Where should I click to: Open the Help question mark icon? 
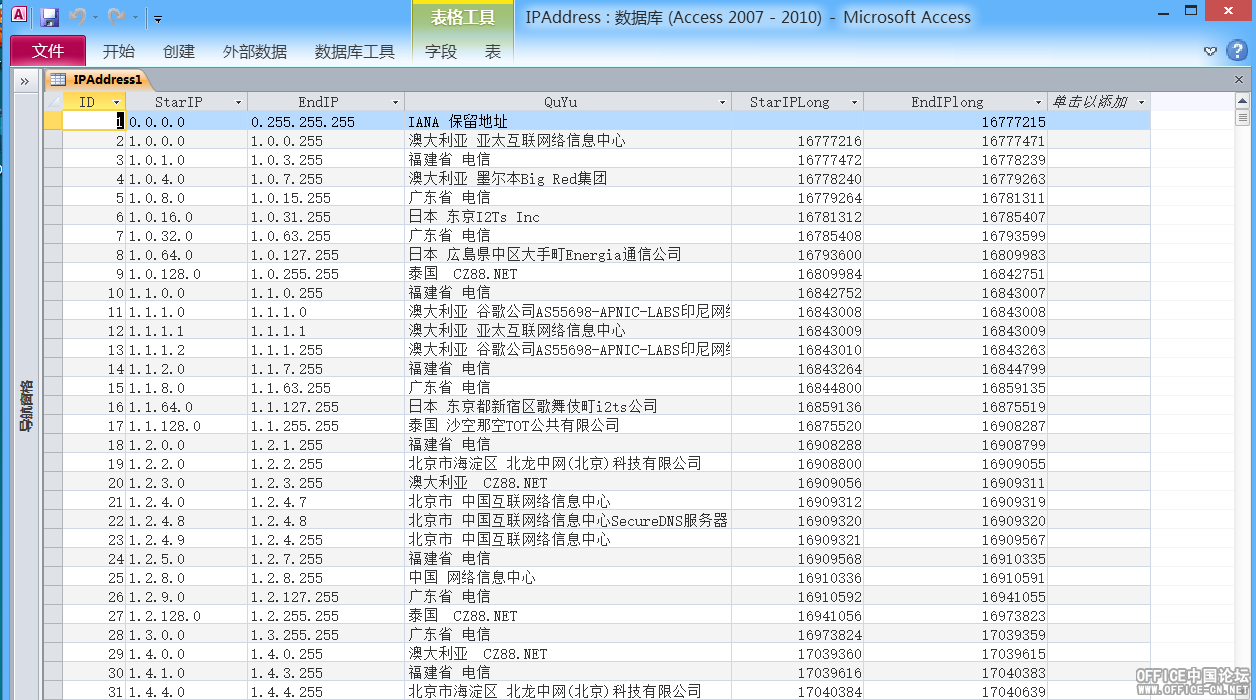(x=1237, y=50)
